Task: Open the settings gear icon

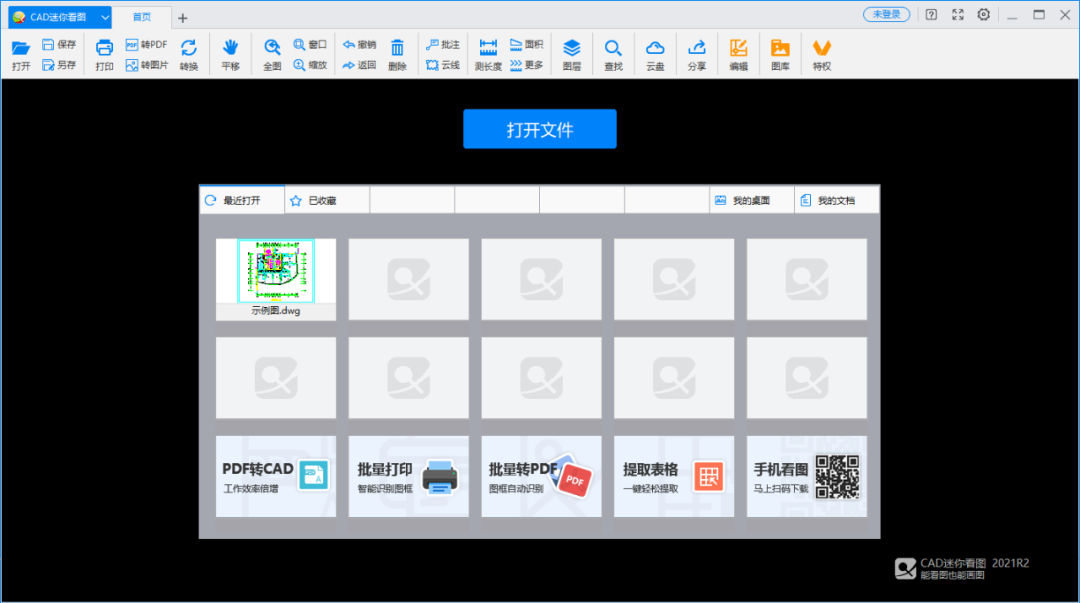Action: coord(984,14)
